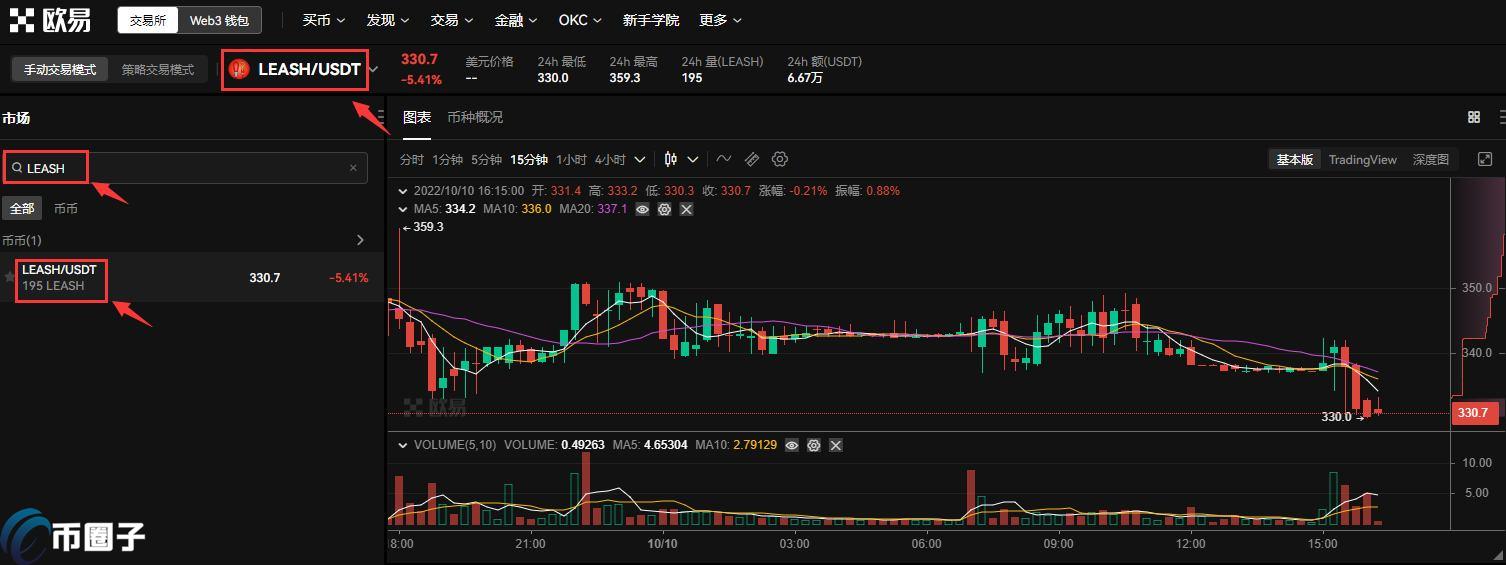Switch to strategy trading mode (策略交易模式)

click(x=158, y=69)
